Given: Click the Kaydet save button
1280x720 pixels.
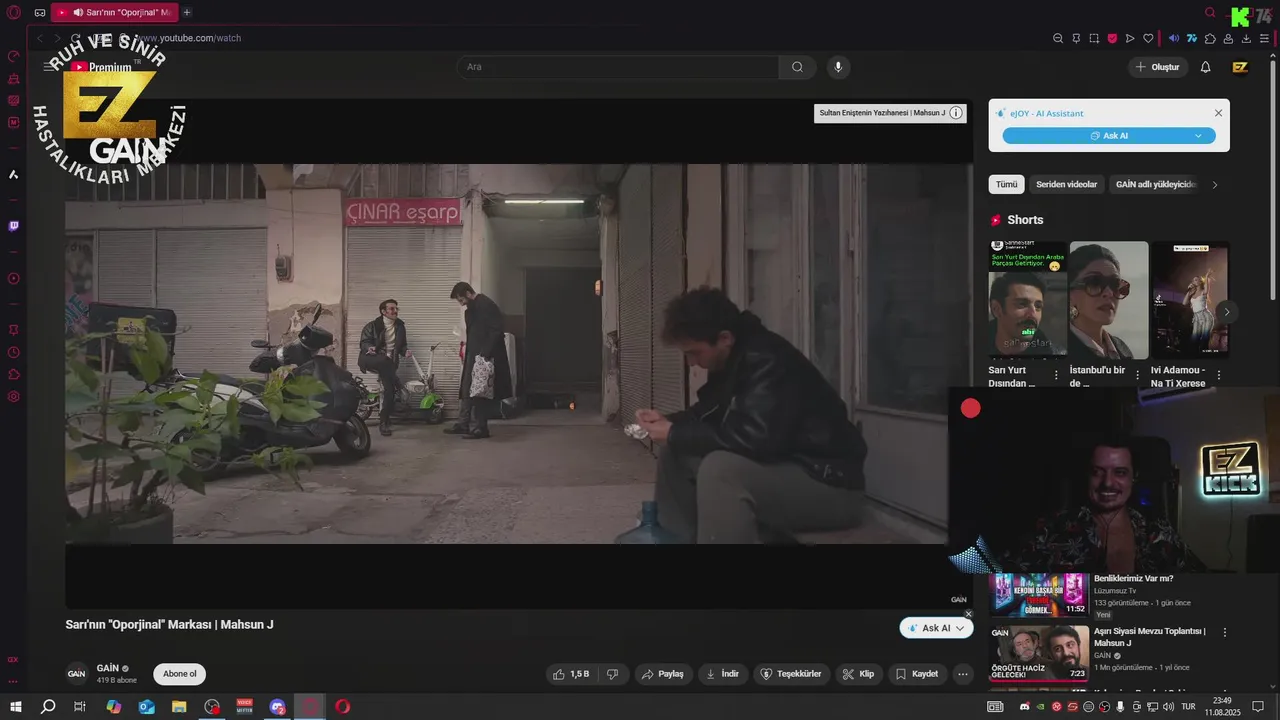Looking at the screenshot, I should [x=916, y=674].
